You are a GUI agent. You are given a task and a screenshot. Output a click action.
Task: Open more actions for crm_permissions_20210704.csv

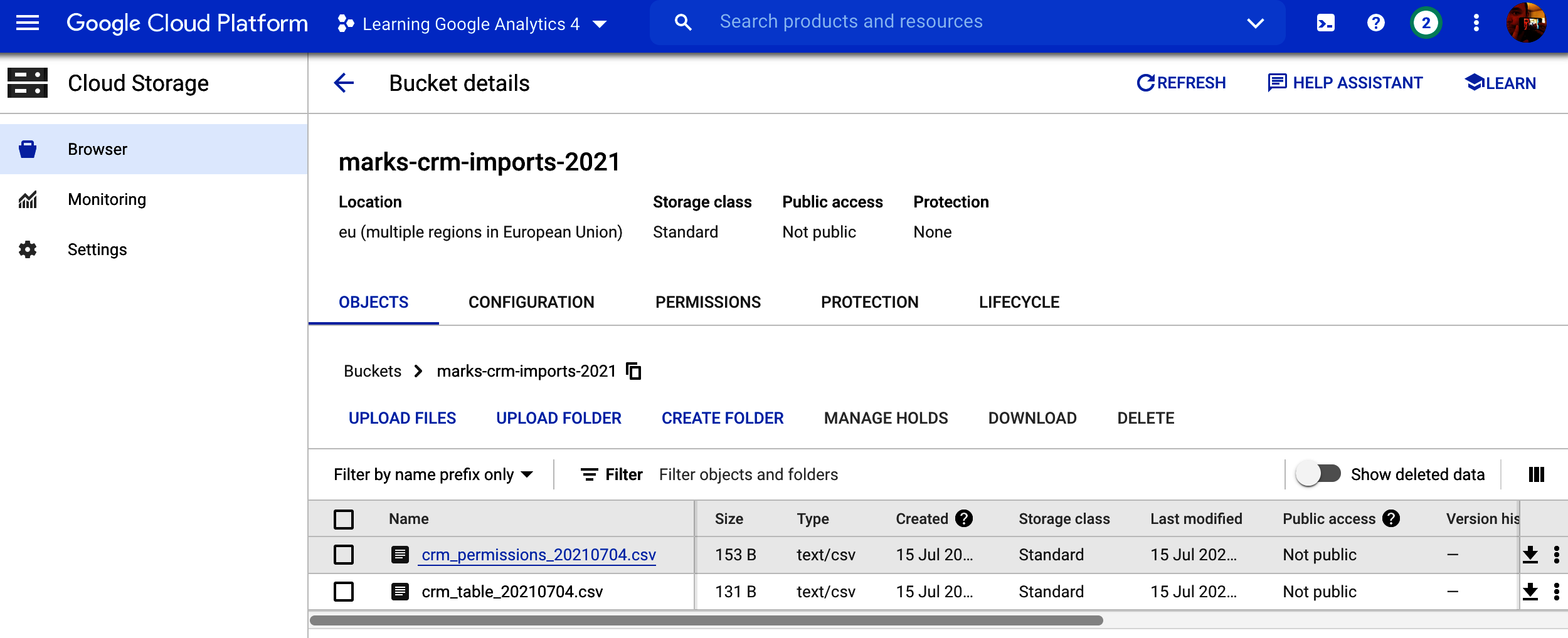[x=1557, y=555]
